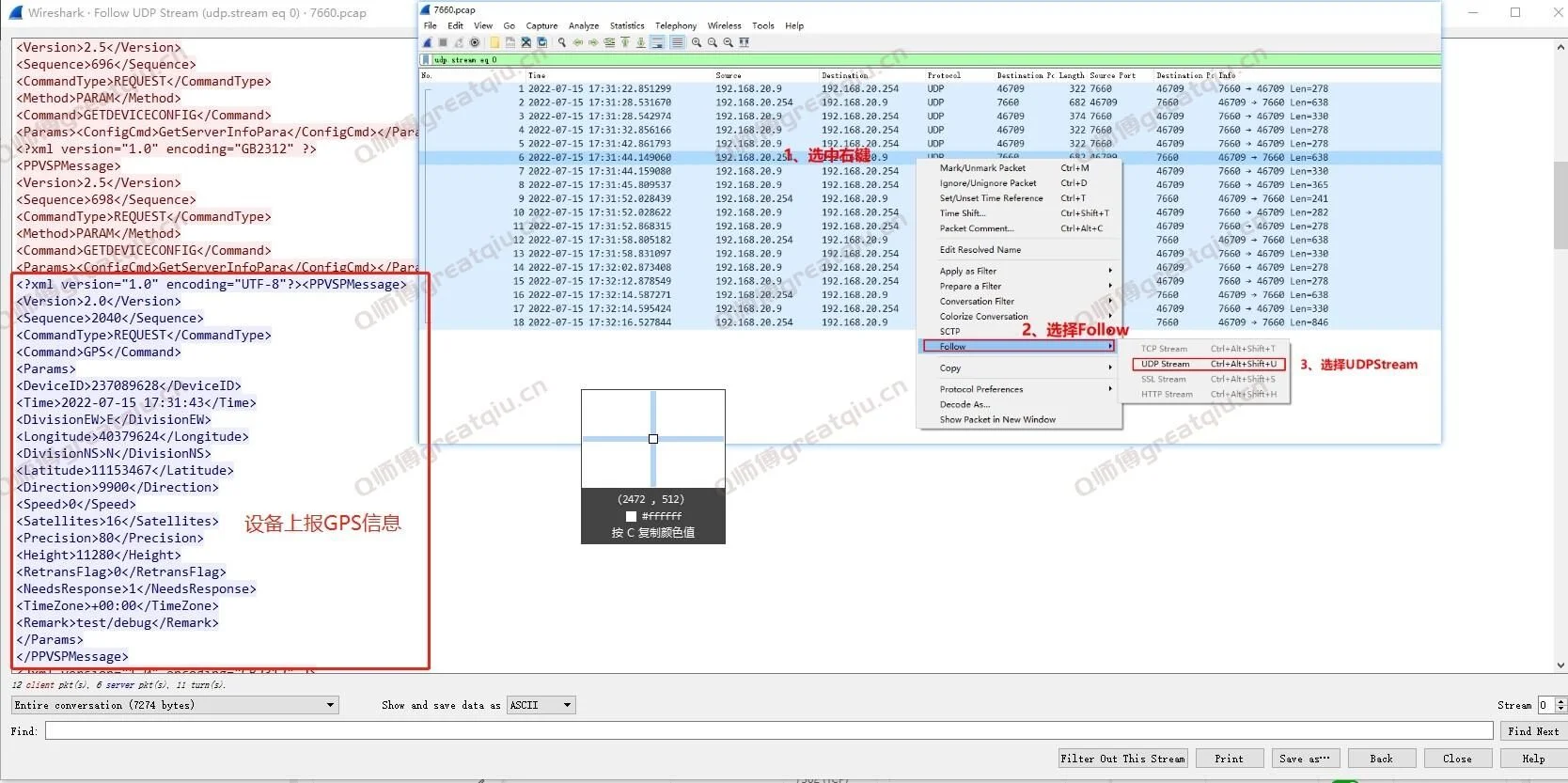
Task: Click the white #ffffff color swatch
Action: click(631, 516)
